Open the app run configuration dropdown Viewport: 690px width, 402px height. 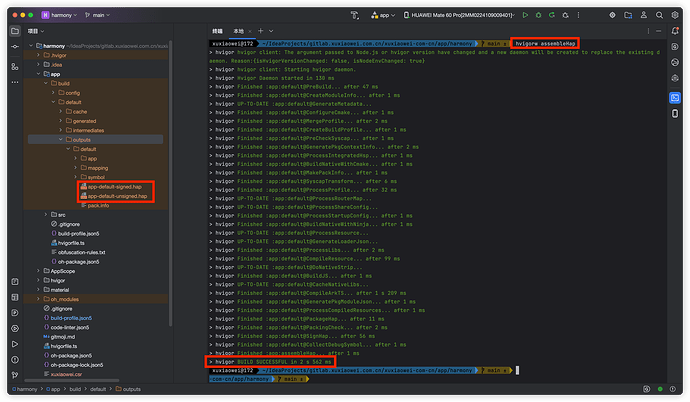pos(383,15)
